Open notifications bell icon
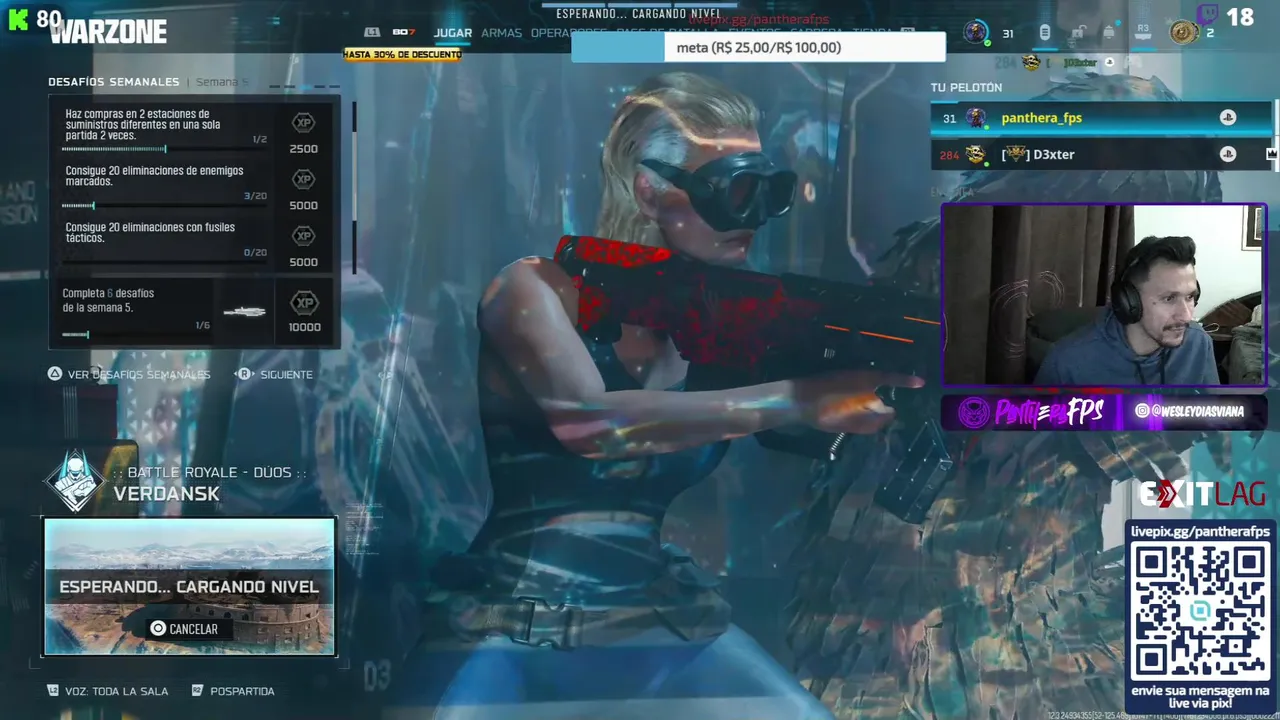 [x=1110, y=33]
